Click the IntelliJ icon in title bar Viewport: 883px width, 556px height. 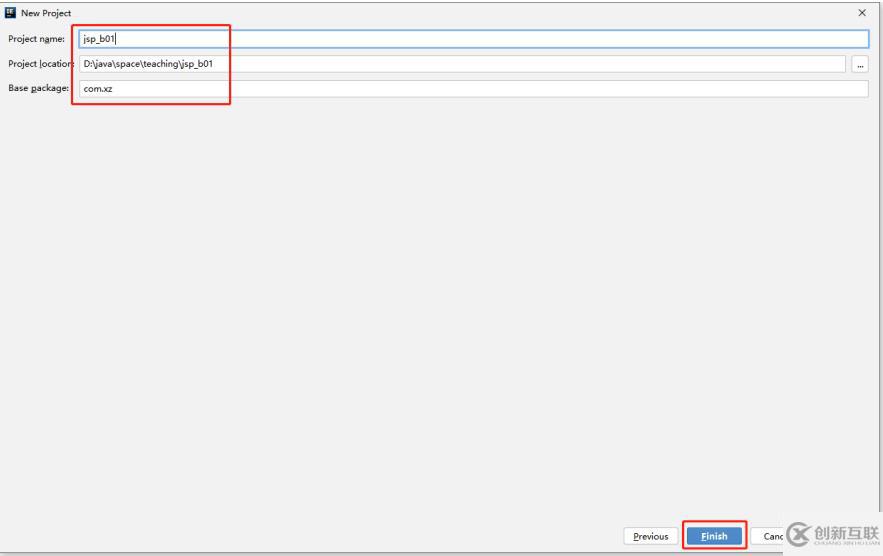click(10, 12)
